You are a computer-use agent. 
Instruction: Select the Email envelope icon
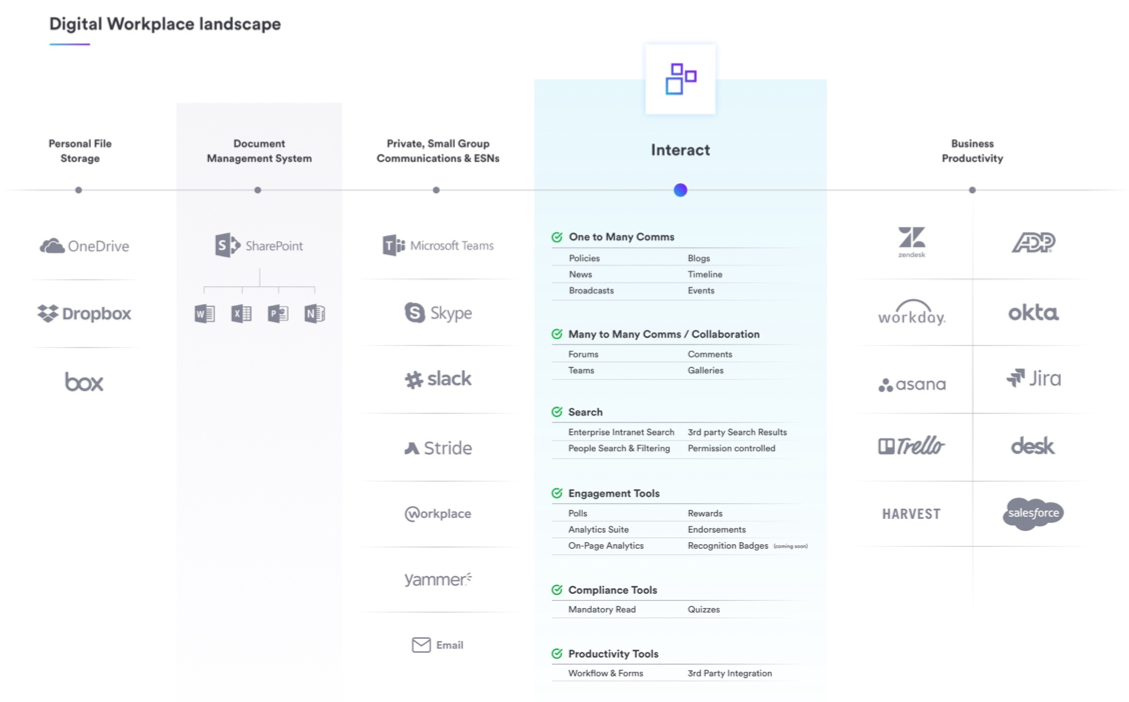click(x=421, y=646)
